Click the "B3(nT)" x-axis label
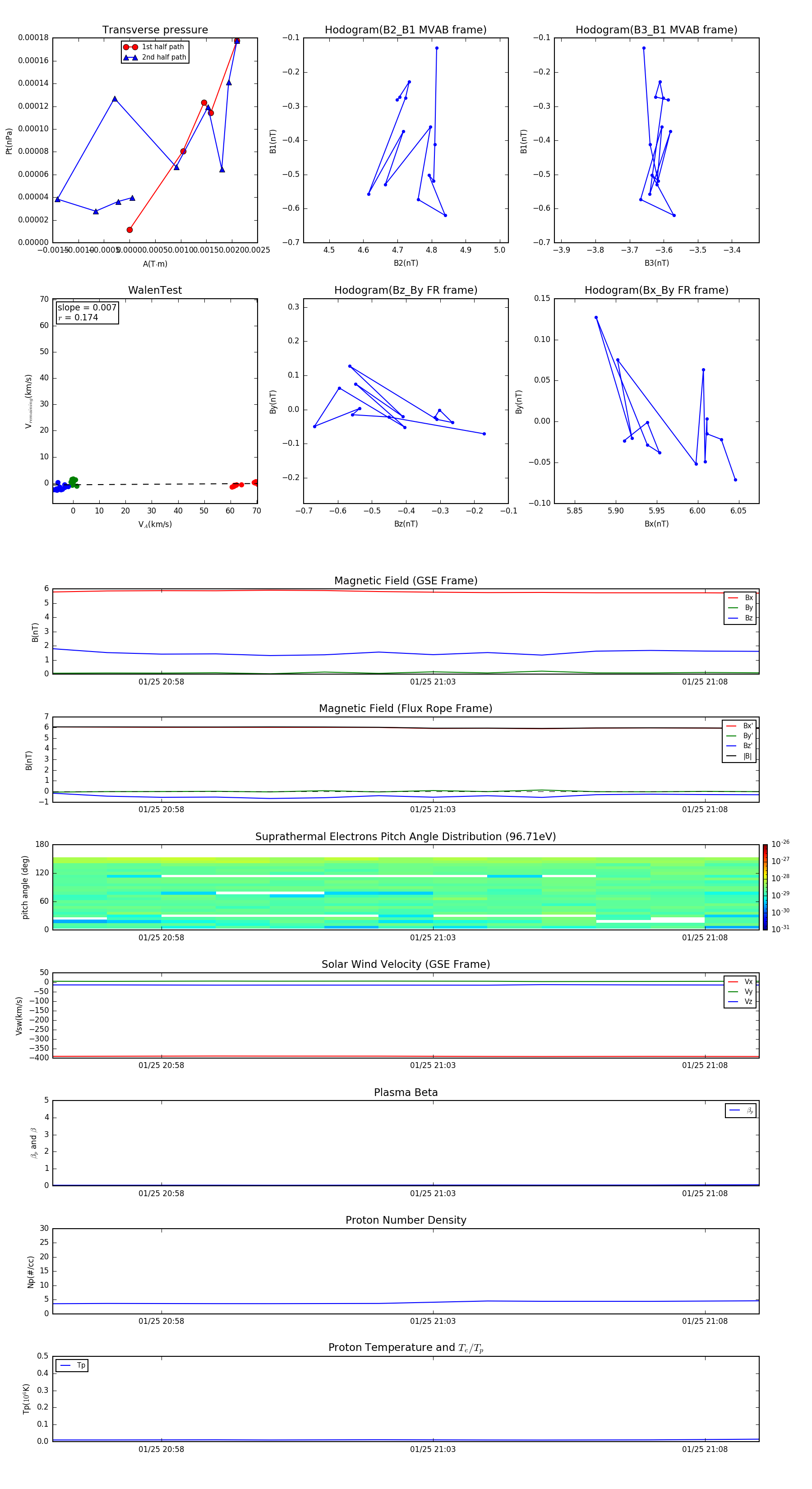Screen dimensions: 812x1489 656,263
